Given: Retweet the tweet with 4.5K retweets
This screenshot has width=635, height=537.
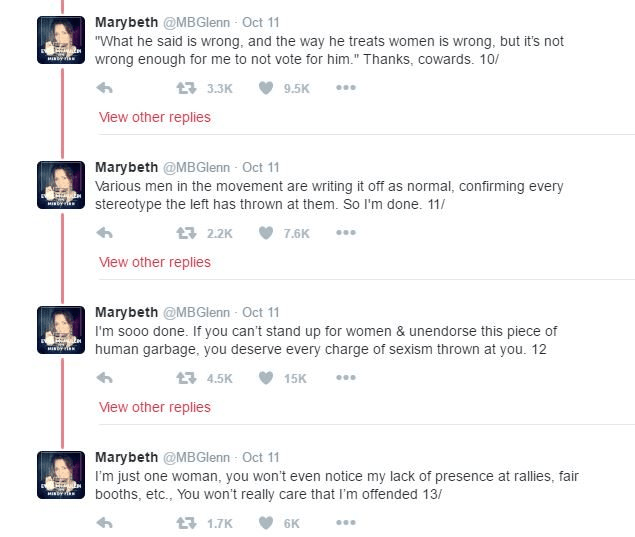Looking at the screenshot, I should 184,378.
